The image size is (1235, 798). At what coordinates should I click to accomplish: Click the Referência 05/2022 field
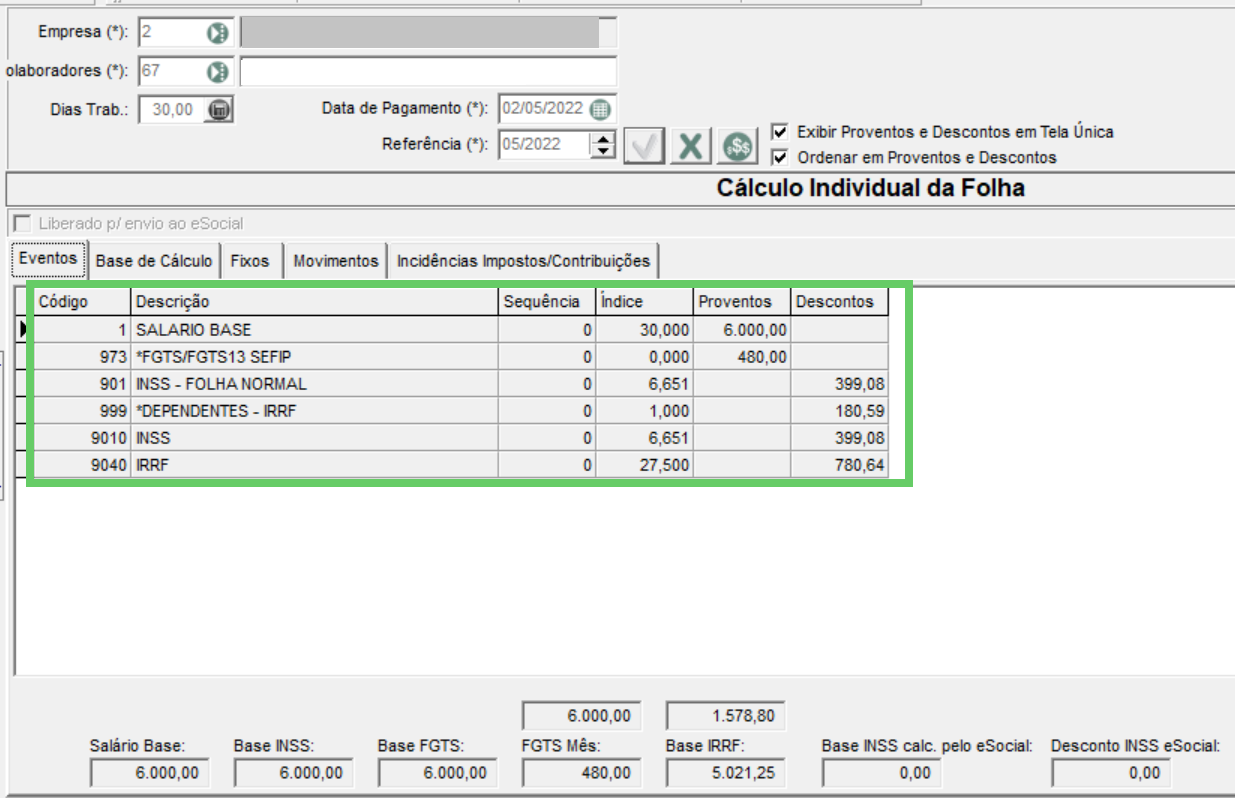[545, 145]
